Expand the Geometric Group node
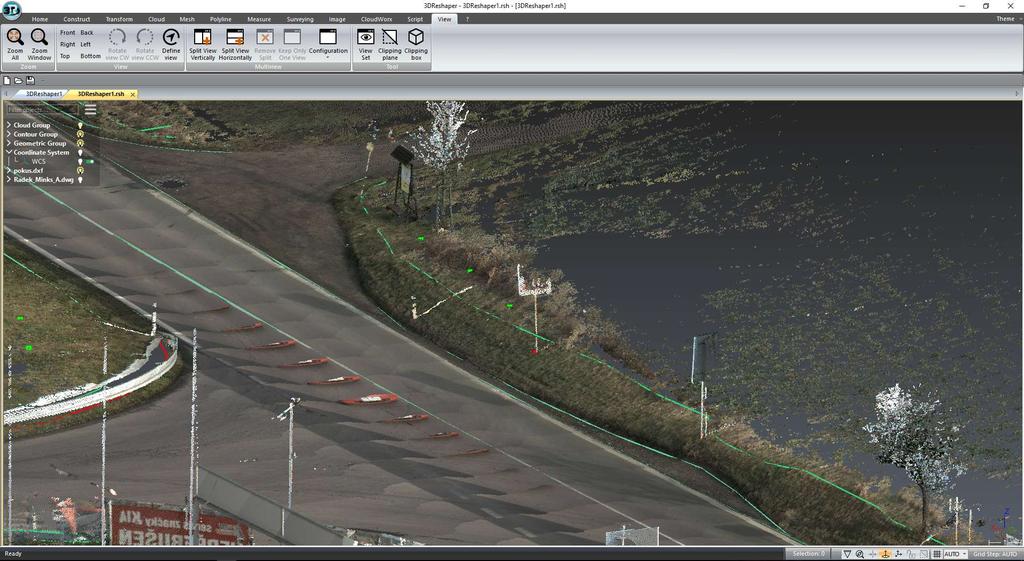 8,143
